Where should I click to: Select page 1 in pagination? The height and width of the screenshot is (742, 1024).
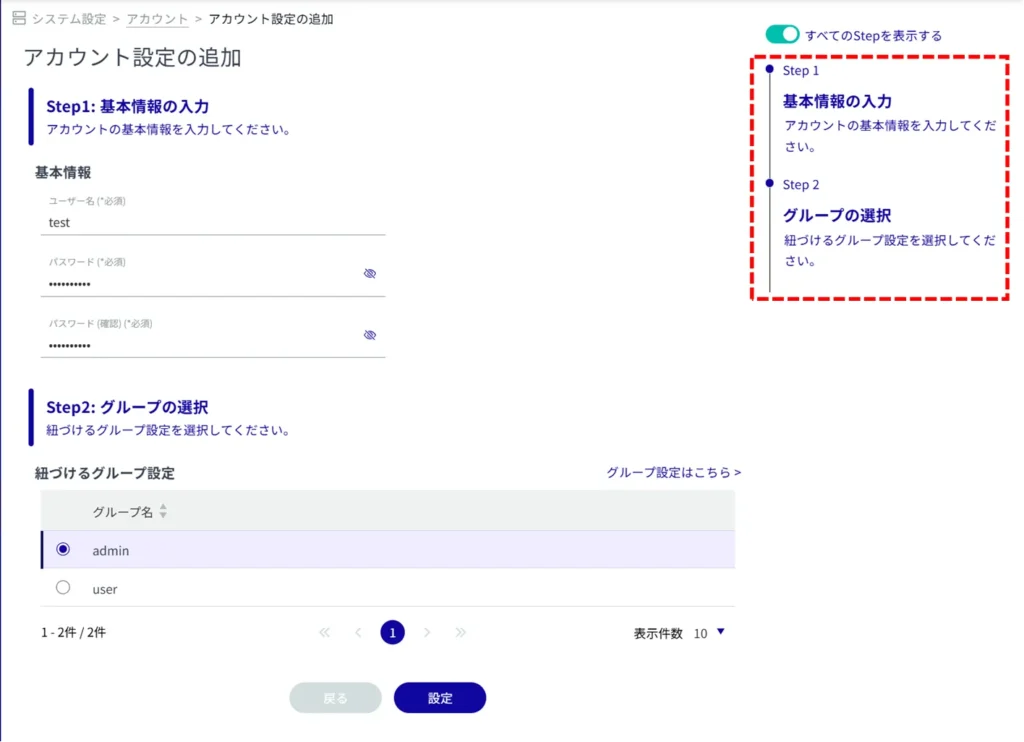392,632
